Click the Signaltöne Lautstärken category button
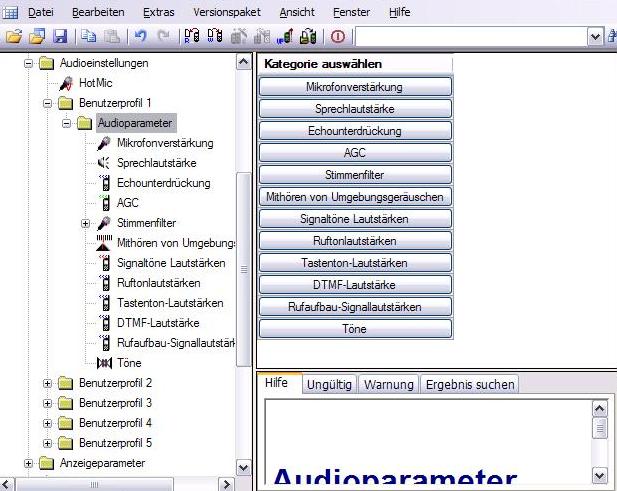This screenshot has width=617, height=491. [355, 219]
